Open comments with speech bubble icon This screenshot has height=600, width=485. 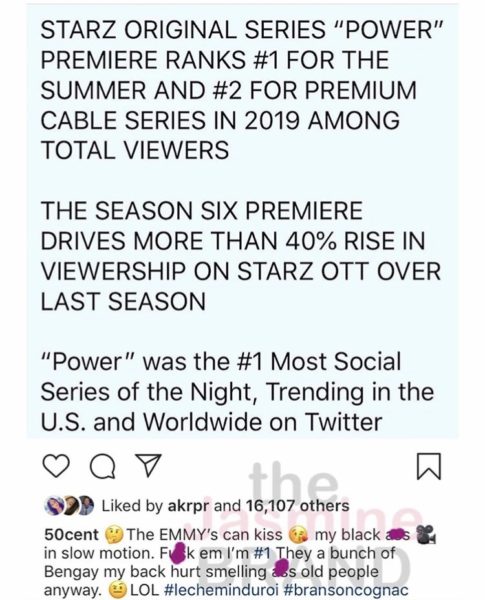coord(102,466)
